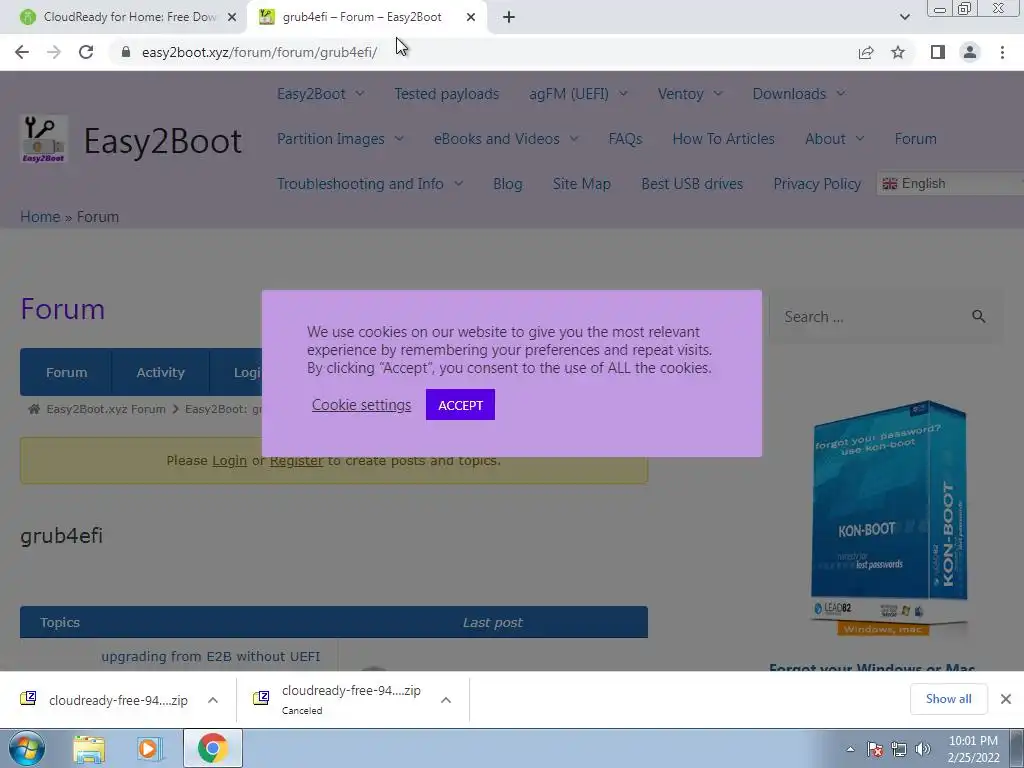Screen dimensions: 1024x768
Task: Close the grub4efi Forum tab
Action: [x=471, y=17]
